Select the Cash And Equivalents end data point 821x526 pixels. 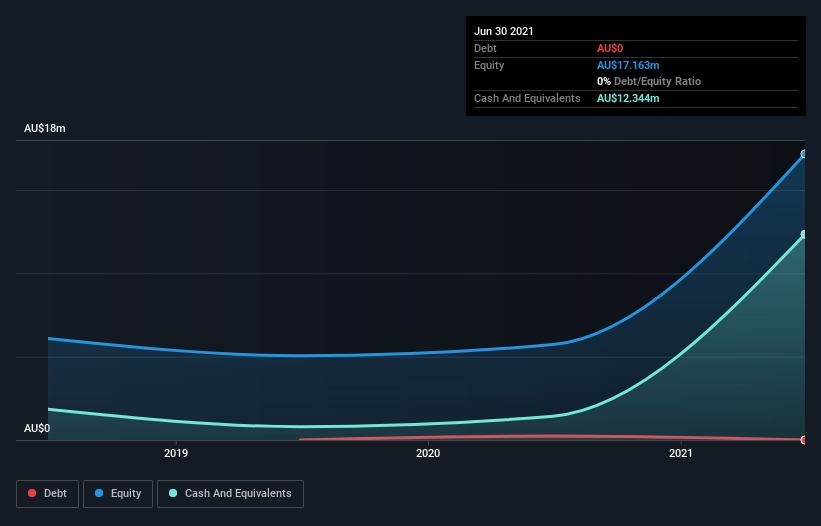(x=804, y=234)
